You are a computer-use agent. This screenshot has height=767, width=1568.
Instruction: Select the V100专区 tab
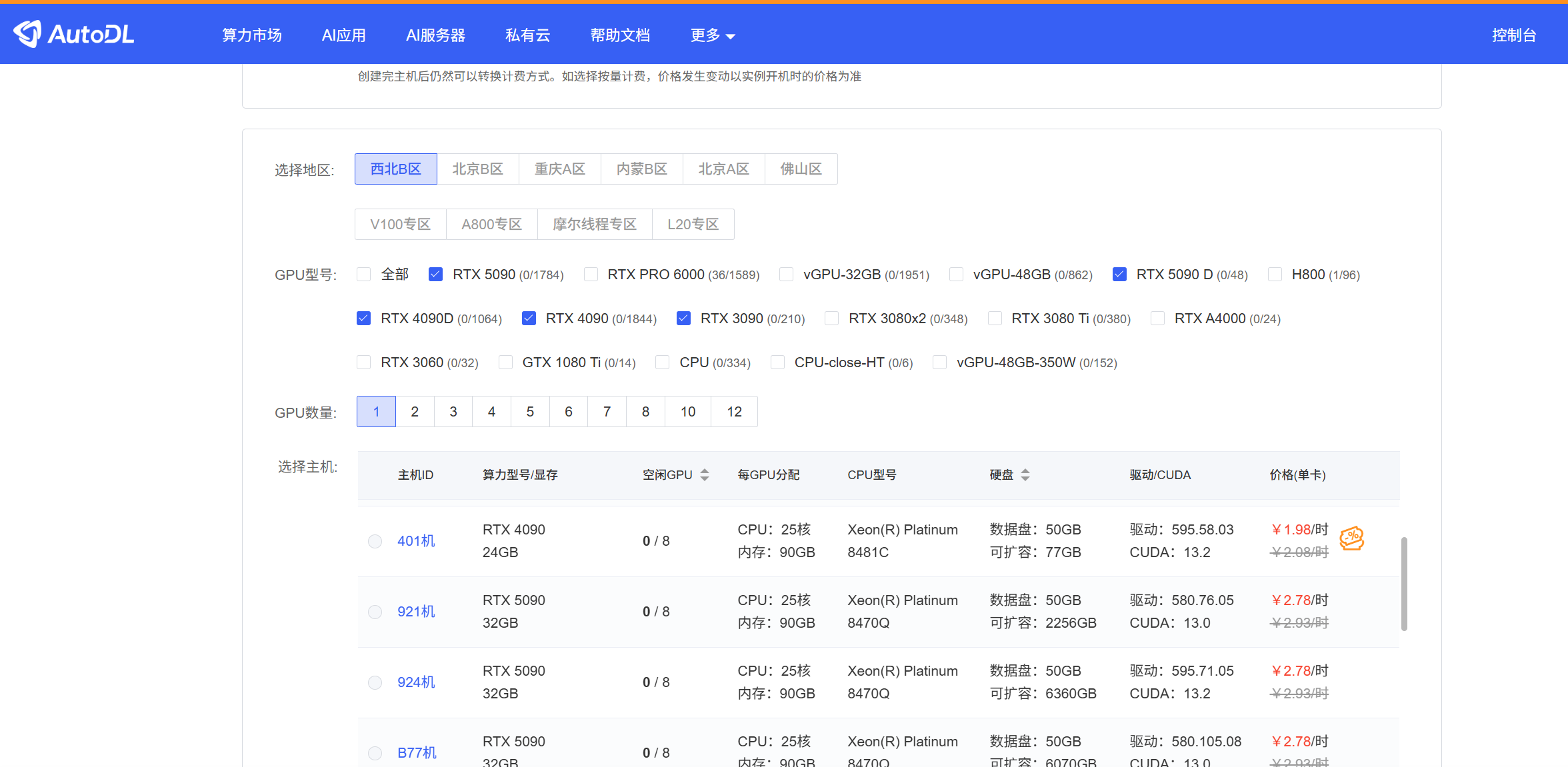point(401,225)
